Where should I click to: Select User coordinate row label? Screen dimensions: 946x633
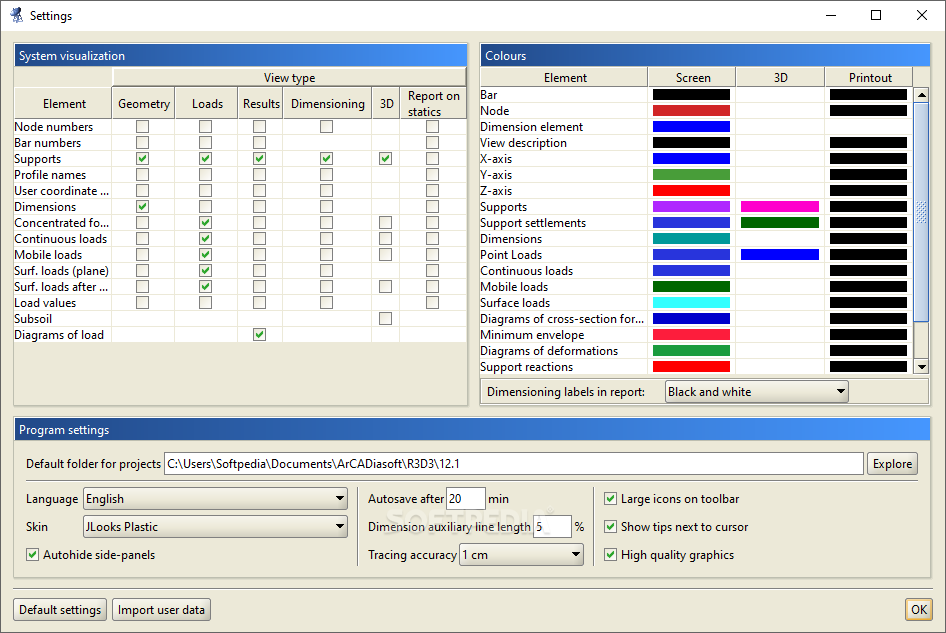(62, 191)
